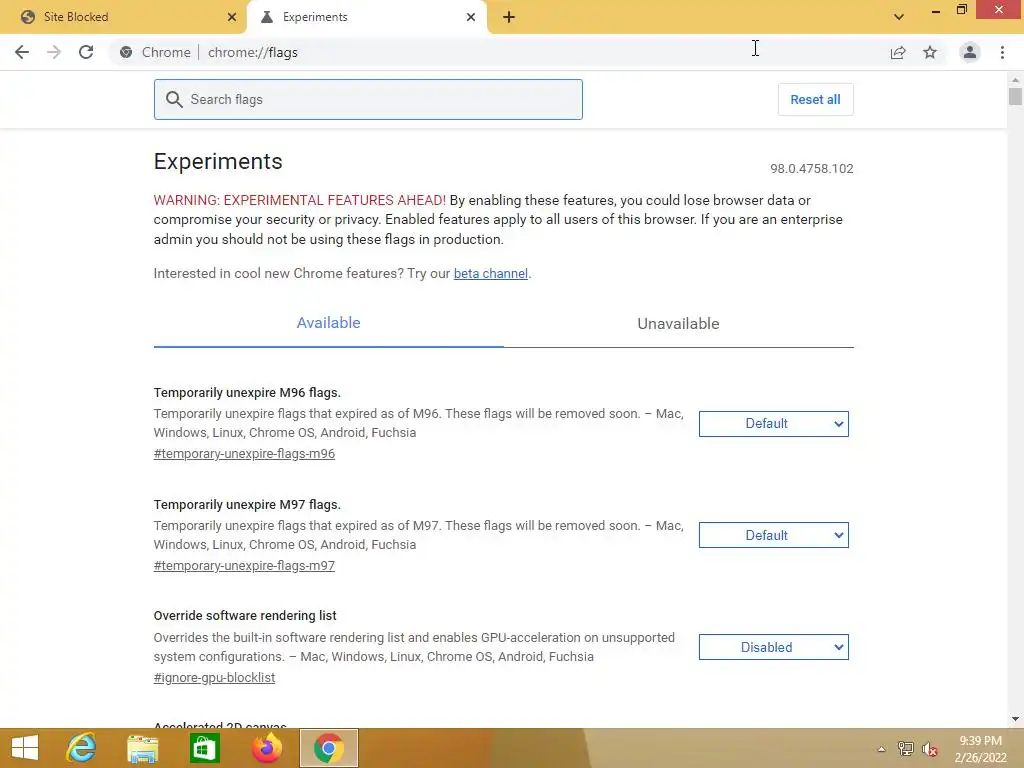Share this page icon in address bar
Viewport: 1024px width, 768px height.
[x=898, y=52]
